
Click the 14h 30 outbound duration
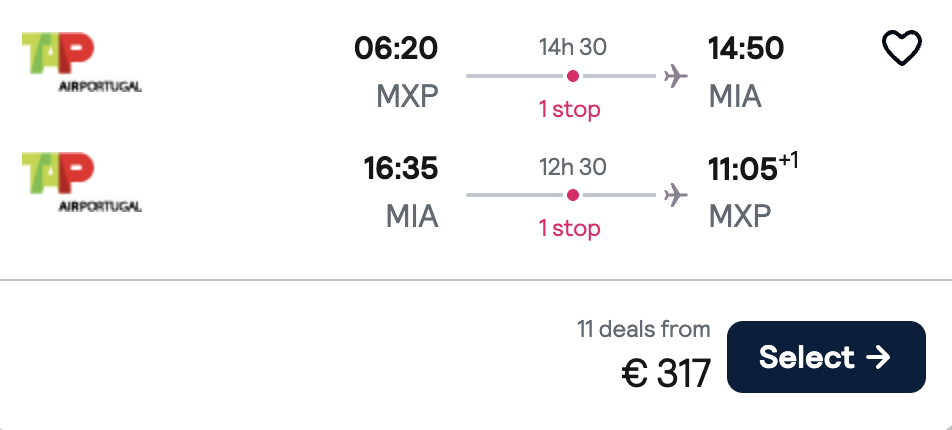tap(573, 47)
